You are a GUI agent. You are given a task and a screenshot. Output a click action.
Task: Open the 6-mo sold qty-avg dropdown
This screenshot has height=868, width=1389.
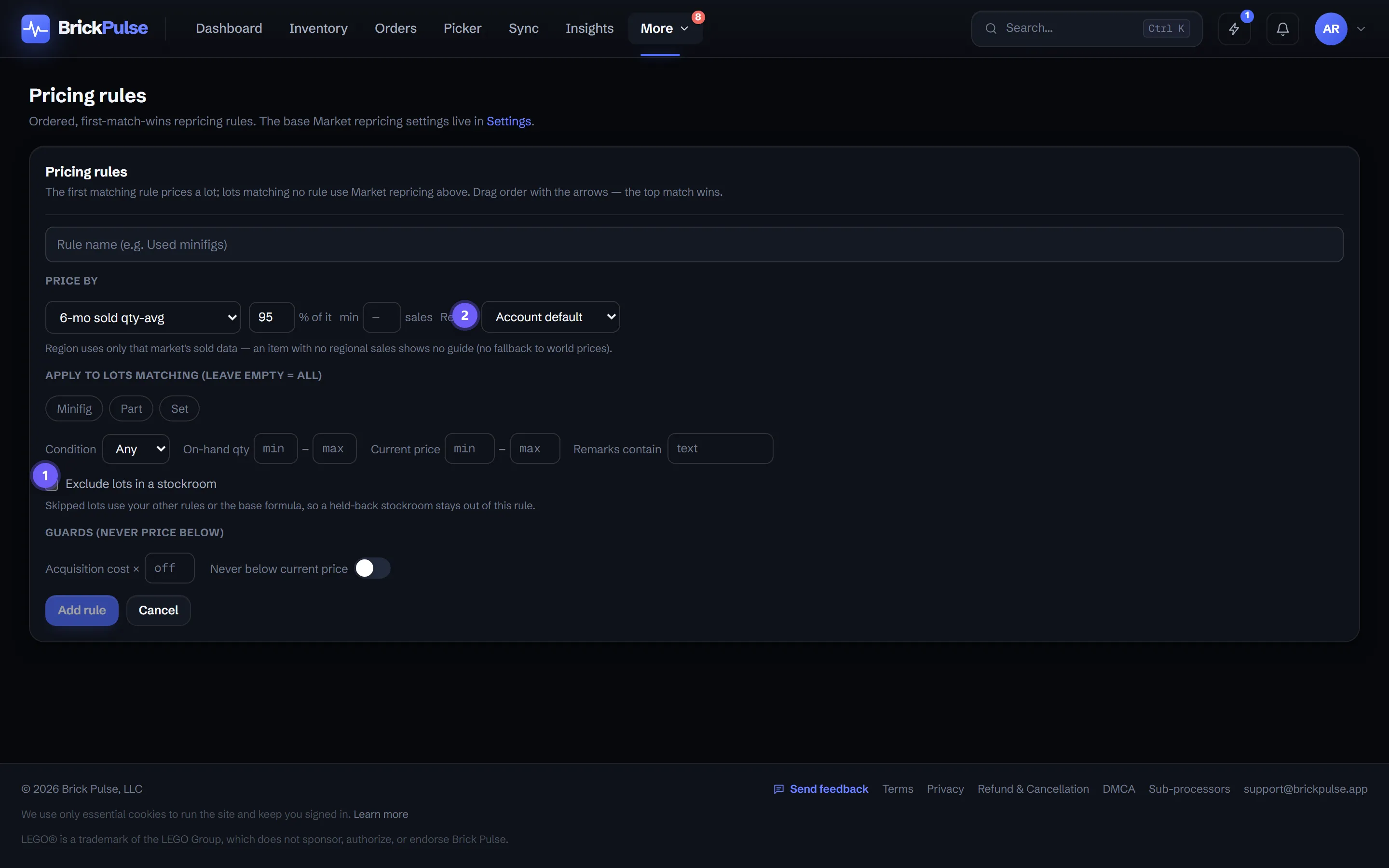pyautogui.click(x=143, y=317)
